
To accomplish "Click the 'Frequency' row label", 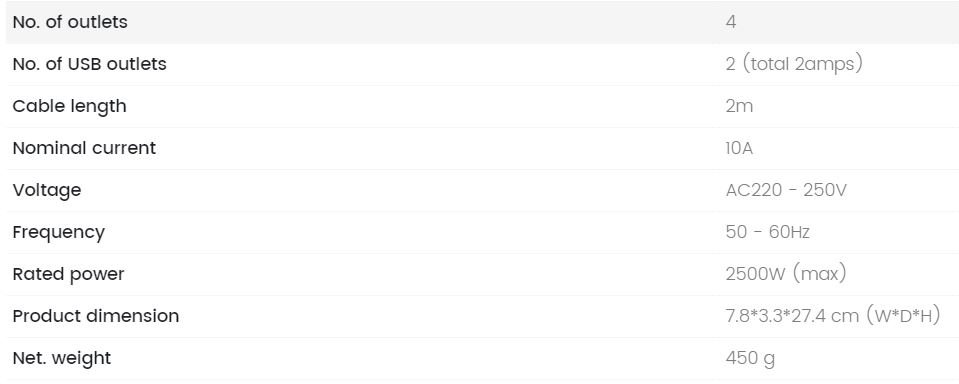I will coord(59,232).
